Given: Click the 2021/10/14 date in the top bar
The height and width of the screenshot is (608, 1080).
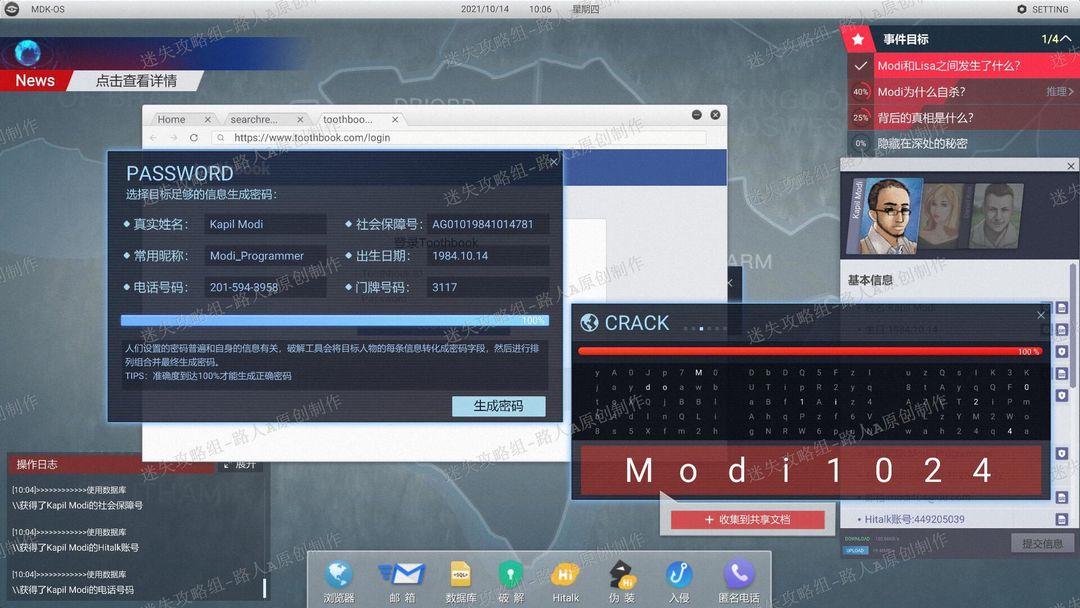Looking at the screenshot, I should point(485,9).
